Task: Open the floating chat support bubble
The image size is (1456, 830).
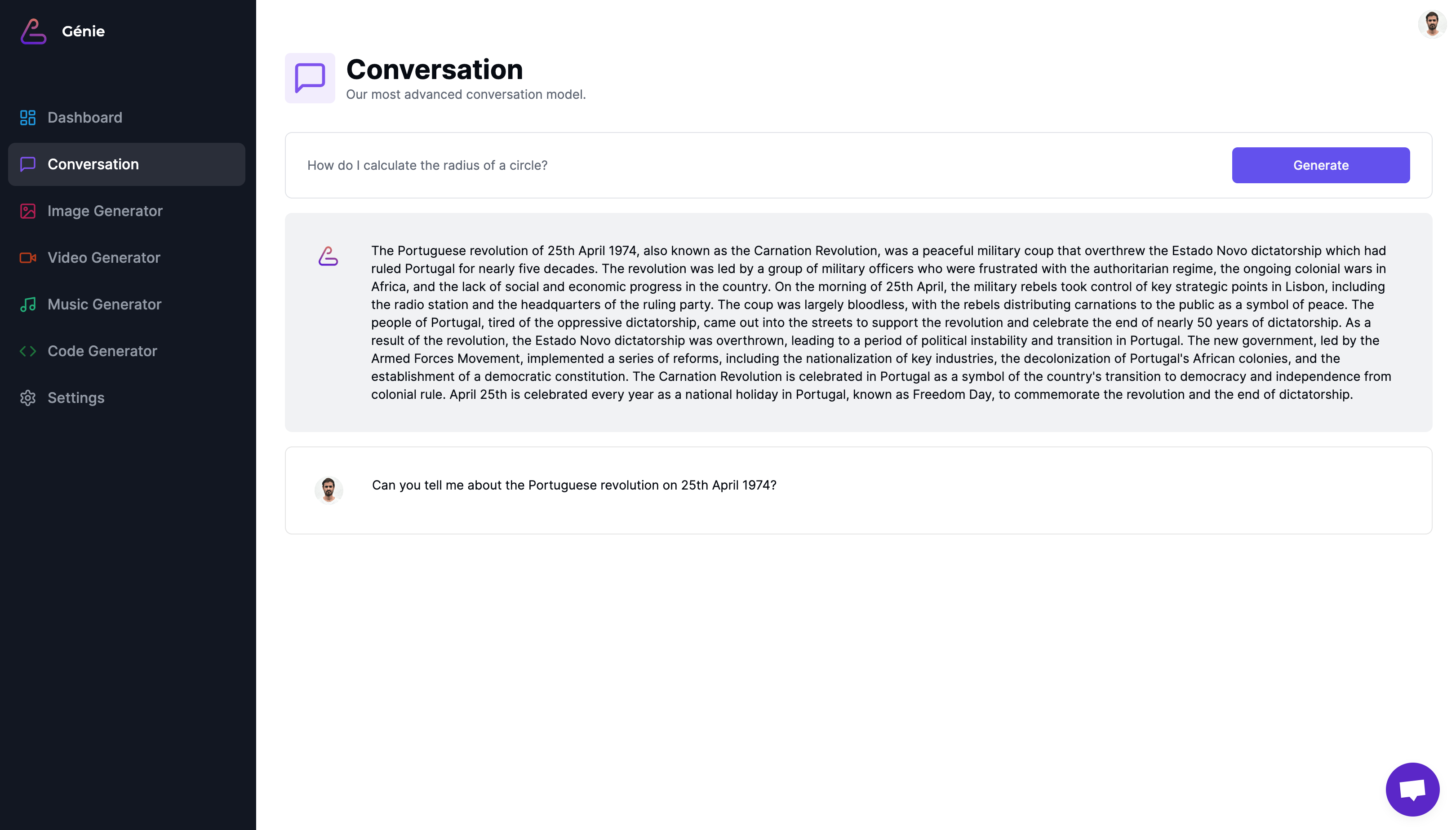Action: (1412, 789)
